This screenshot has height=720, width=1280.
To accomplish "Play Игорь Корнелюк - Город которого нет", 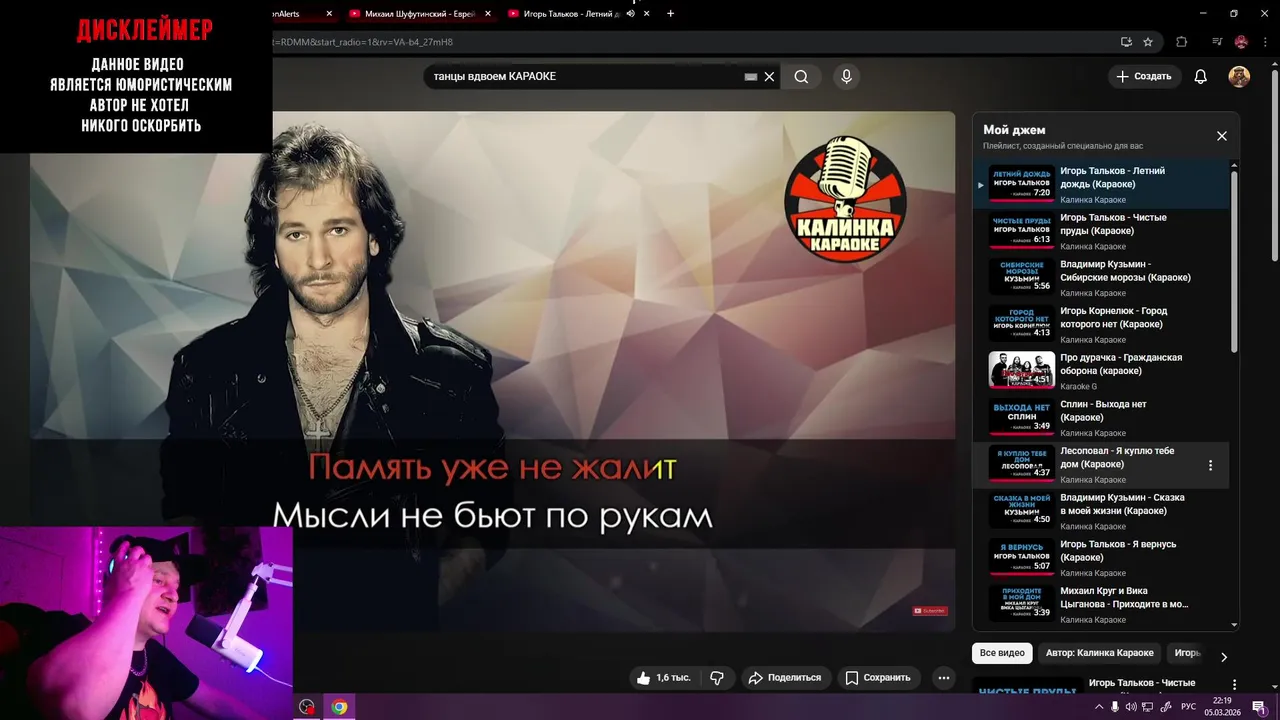I will coord(1100,325).
